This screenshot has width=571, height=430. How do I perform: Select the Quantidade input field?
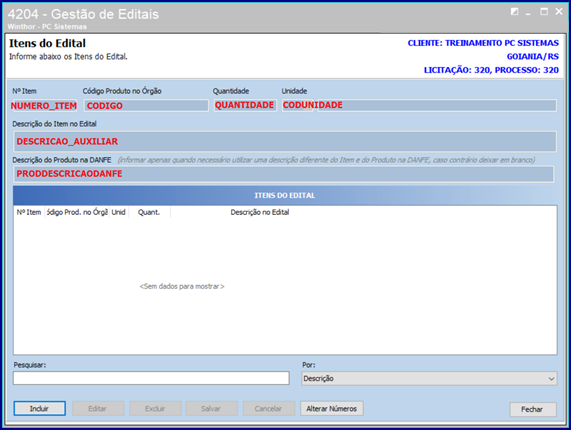pos(245,105)
